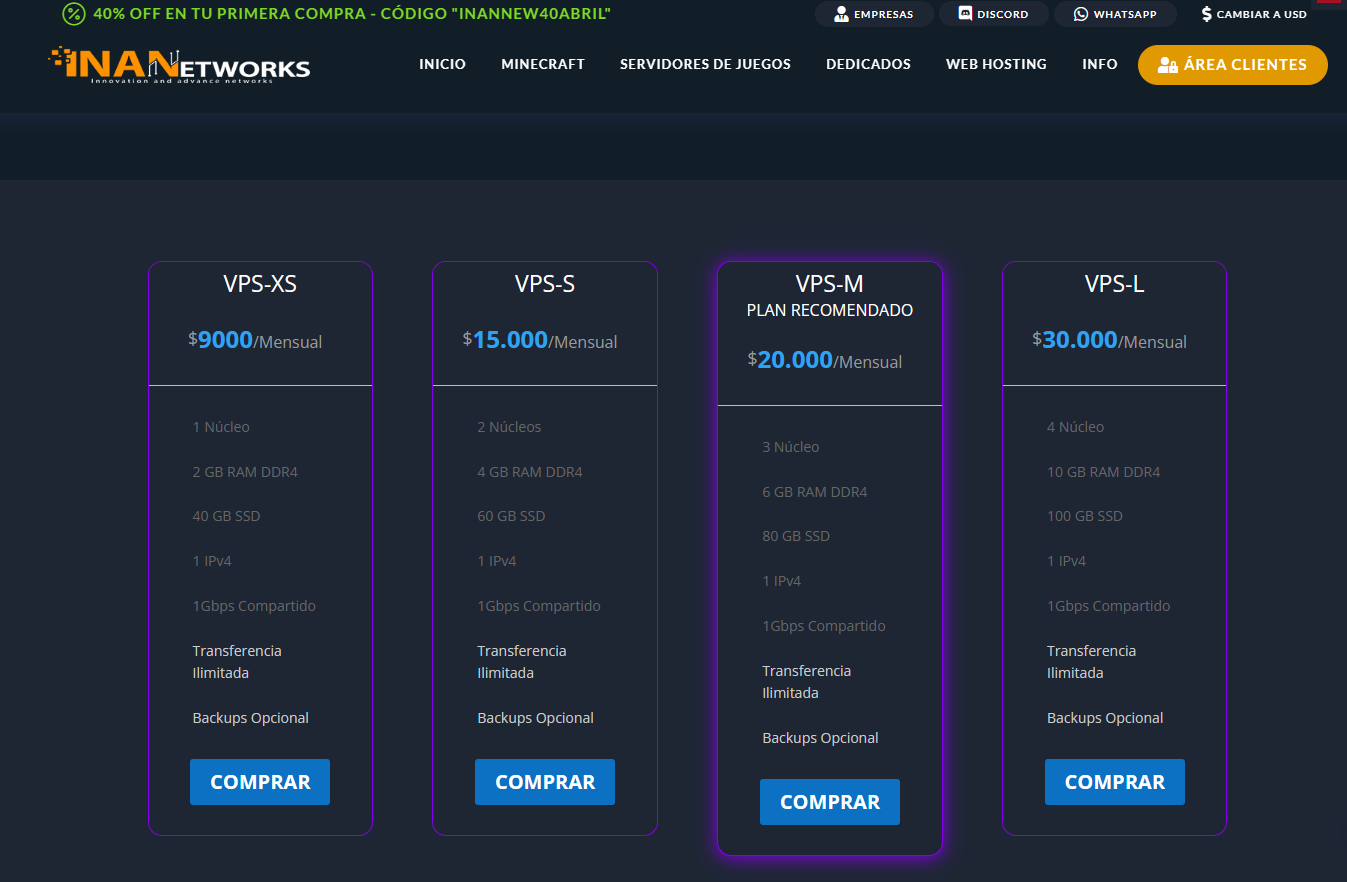Click Comprar under the VPS-L plan
The height and width of the screenshot is (882, 1347).
point(1114,782)
